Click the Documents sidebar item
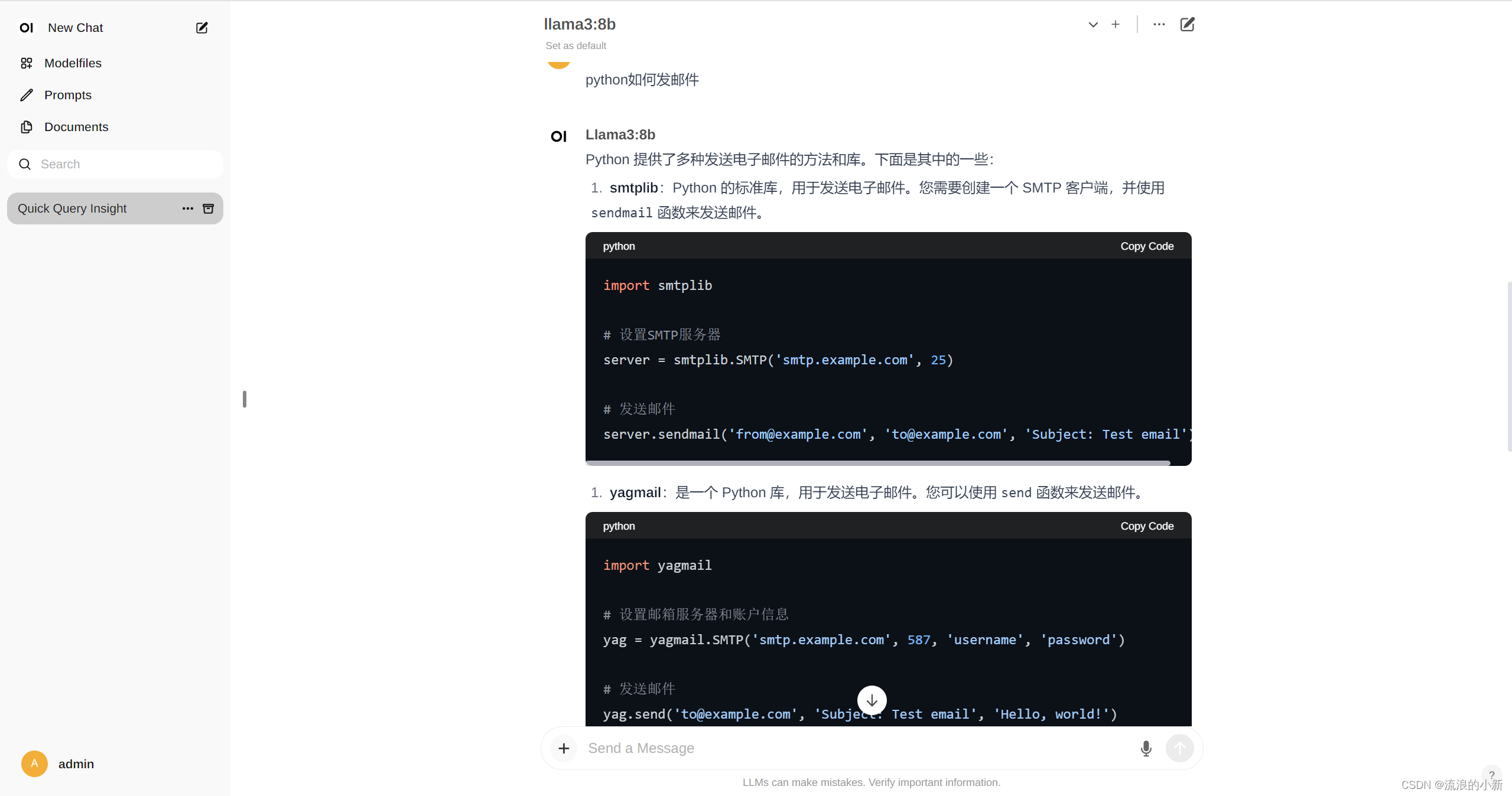1512x796 pixels. (x=76, y=126)
